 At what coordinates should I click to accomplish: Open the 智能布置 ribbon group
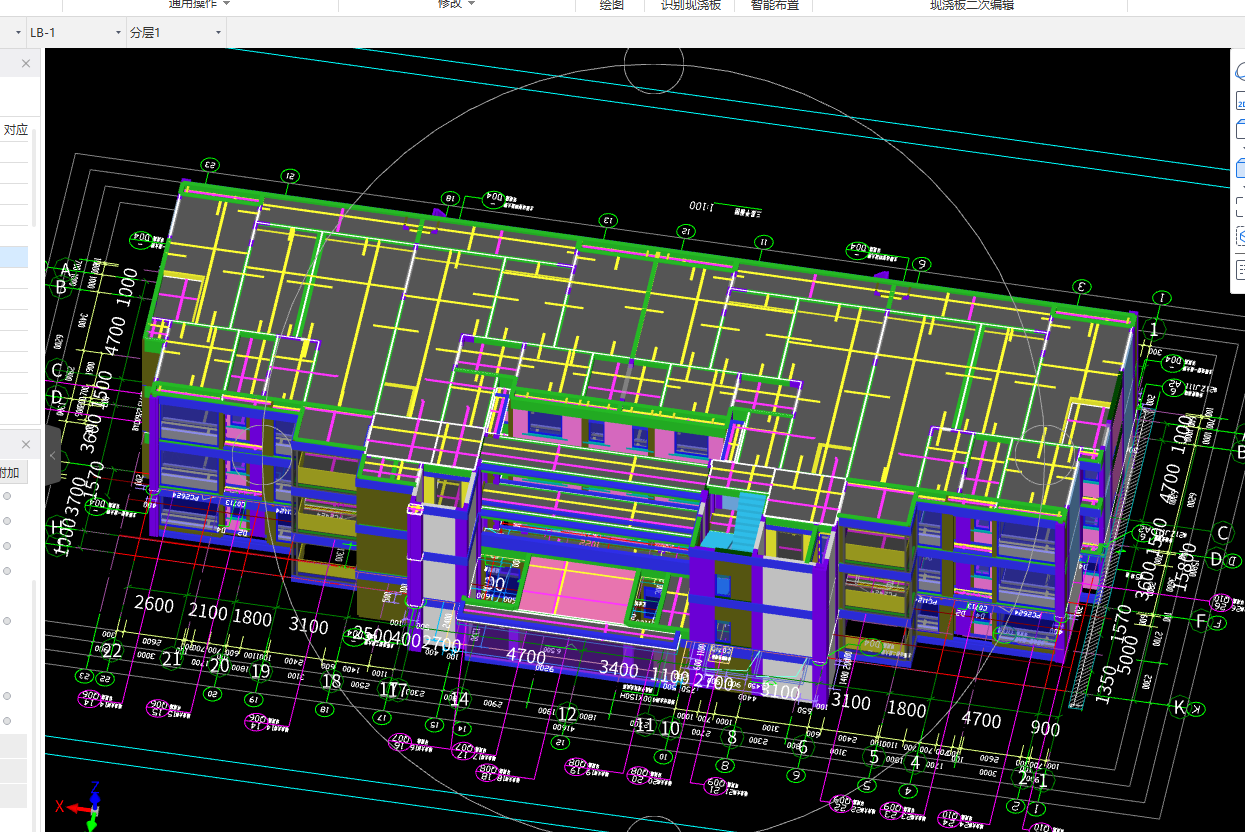[x=775, y=5]
